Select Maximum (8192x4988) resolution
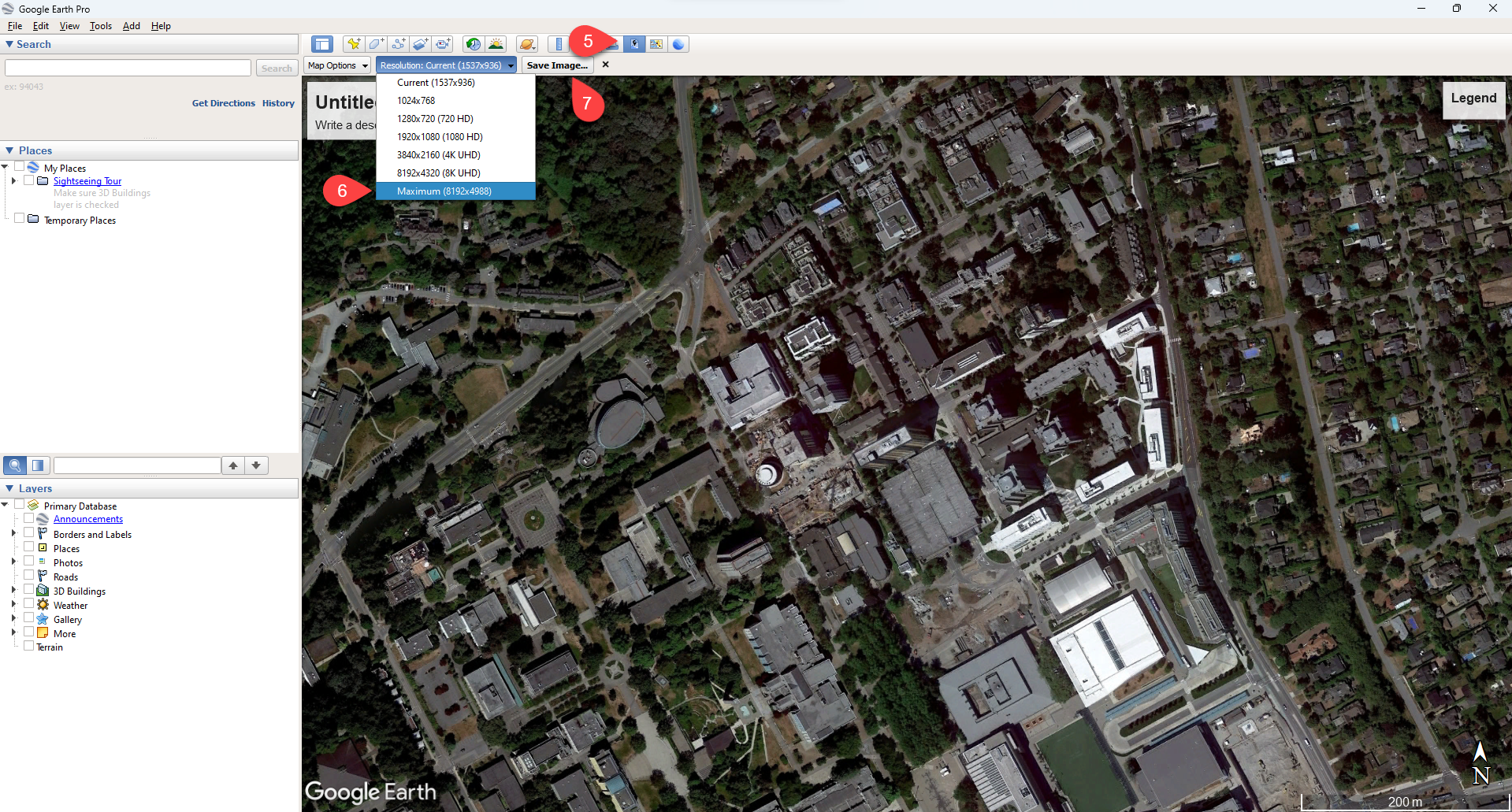The height and width of the screenshot is (812, 1512). 455,191
